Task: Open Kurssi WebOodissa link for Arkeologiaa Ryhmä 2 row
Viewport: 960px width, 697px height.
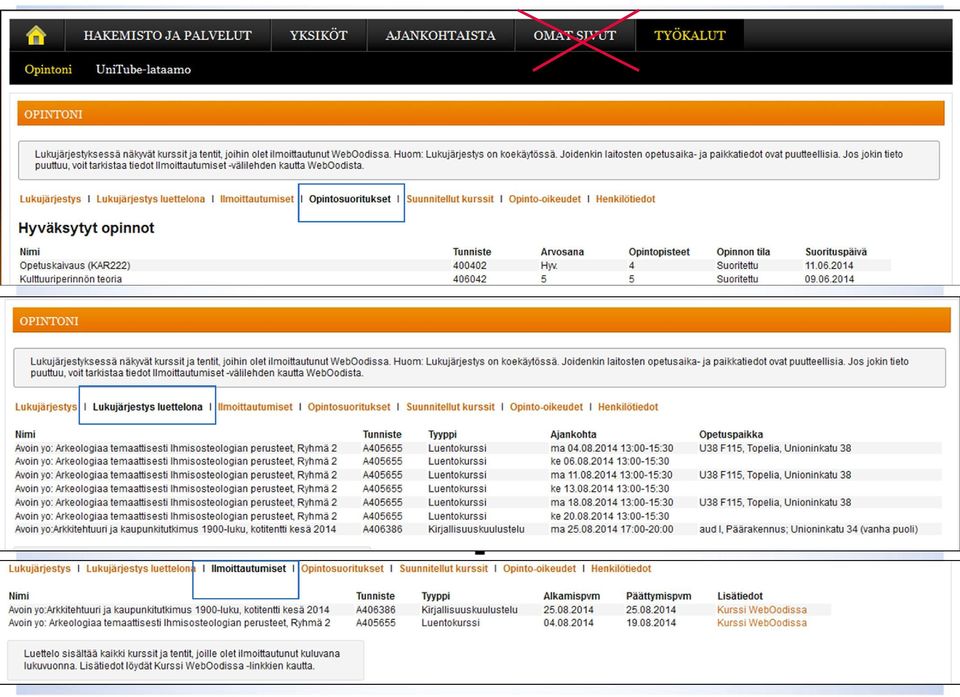Action: 762,623
